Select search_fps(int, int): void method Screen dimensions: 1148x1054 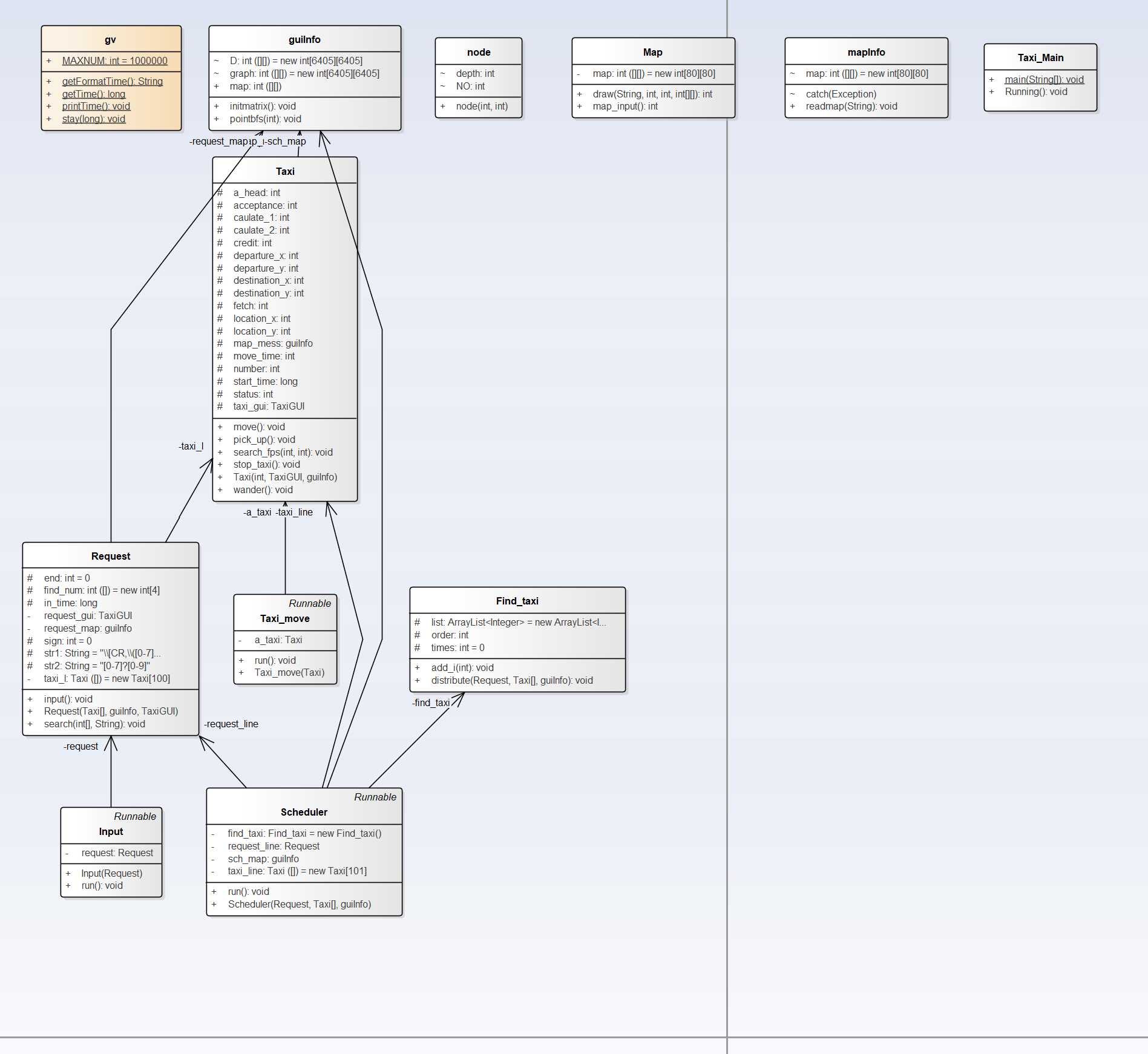tap(283, 452)
